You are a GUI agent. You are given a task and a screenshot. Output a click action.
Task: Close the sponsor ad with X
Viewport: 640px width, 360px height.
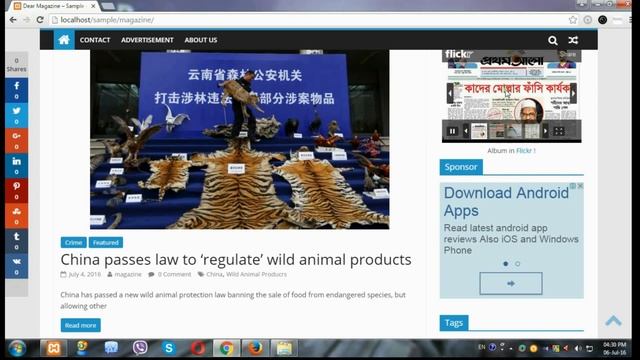click(580, 186)
